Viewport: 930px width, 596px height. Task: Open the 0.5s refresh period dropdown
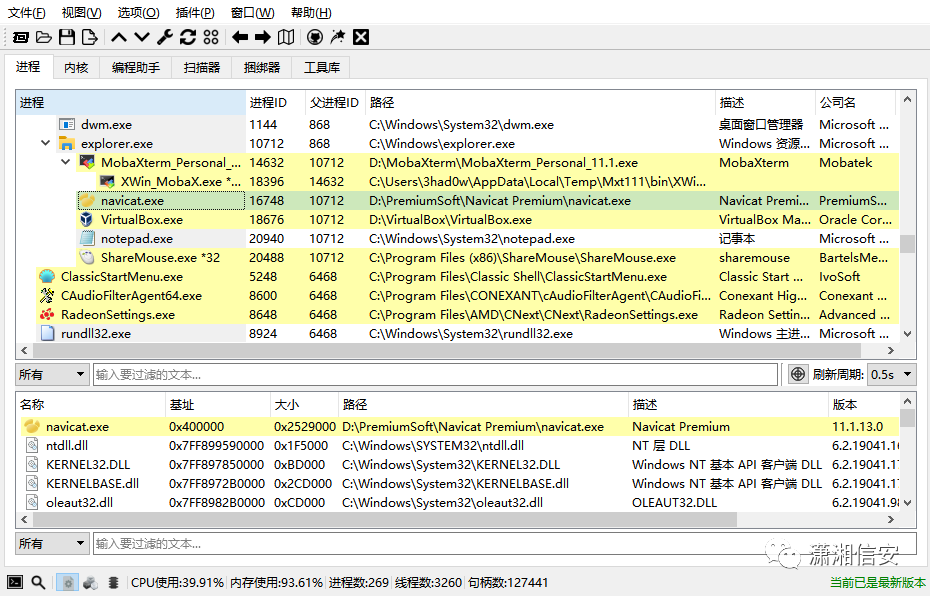click(891, 374)
